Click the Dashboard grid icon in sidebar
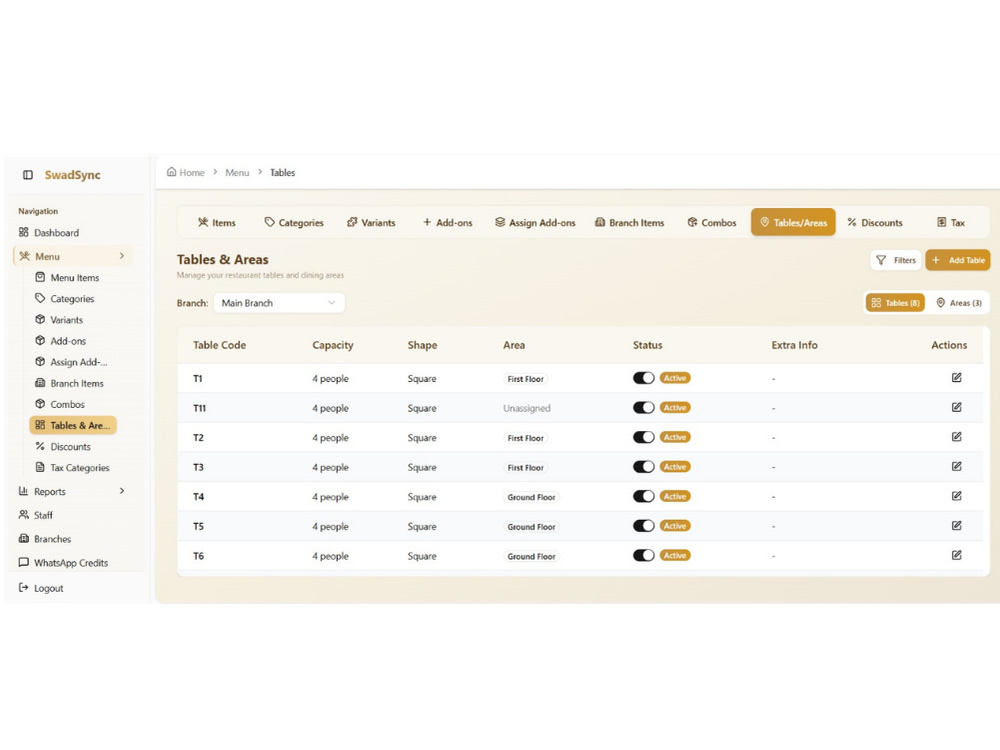Viewport: 1000px width, 750px height. click(24, 232)
